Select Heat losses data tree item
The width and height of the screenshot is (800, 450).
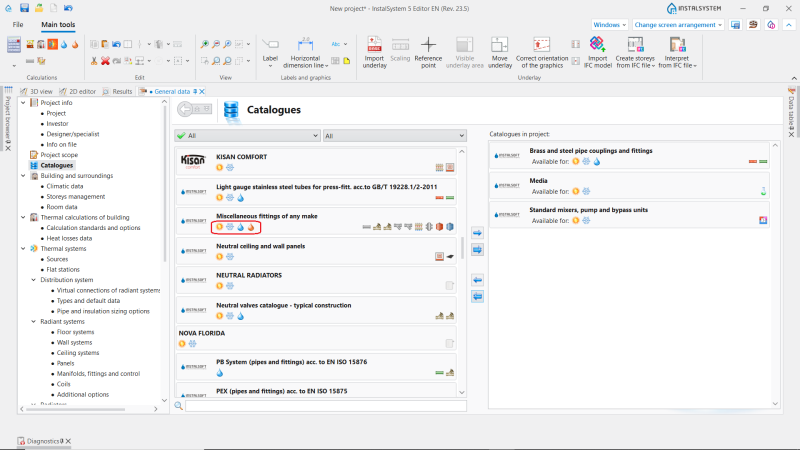pyautogui.click(x=69, y=238)
